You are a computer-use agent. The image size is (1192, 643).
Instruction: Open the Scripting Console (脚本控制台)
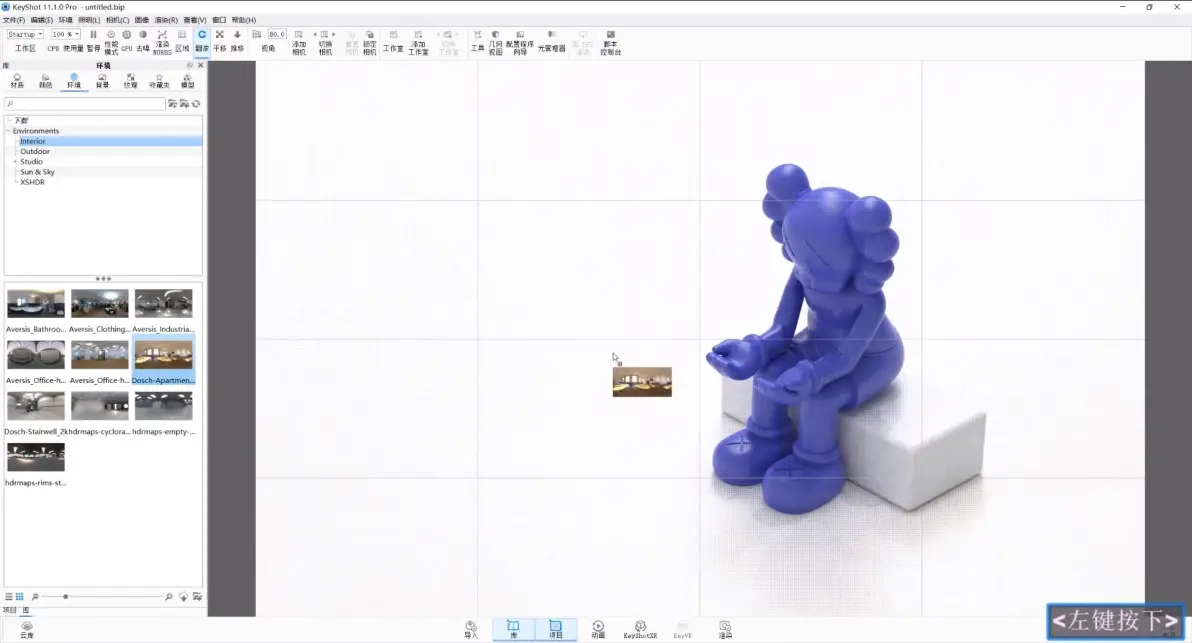610,42
